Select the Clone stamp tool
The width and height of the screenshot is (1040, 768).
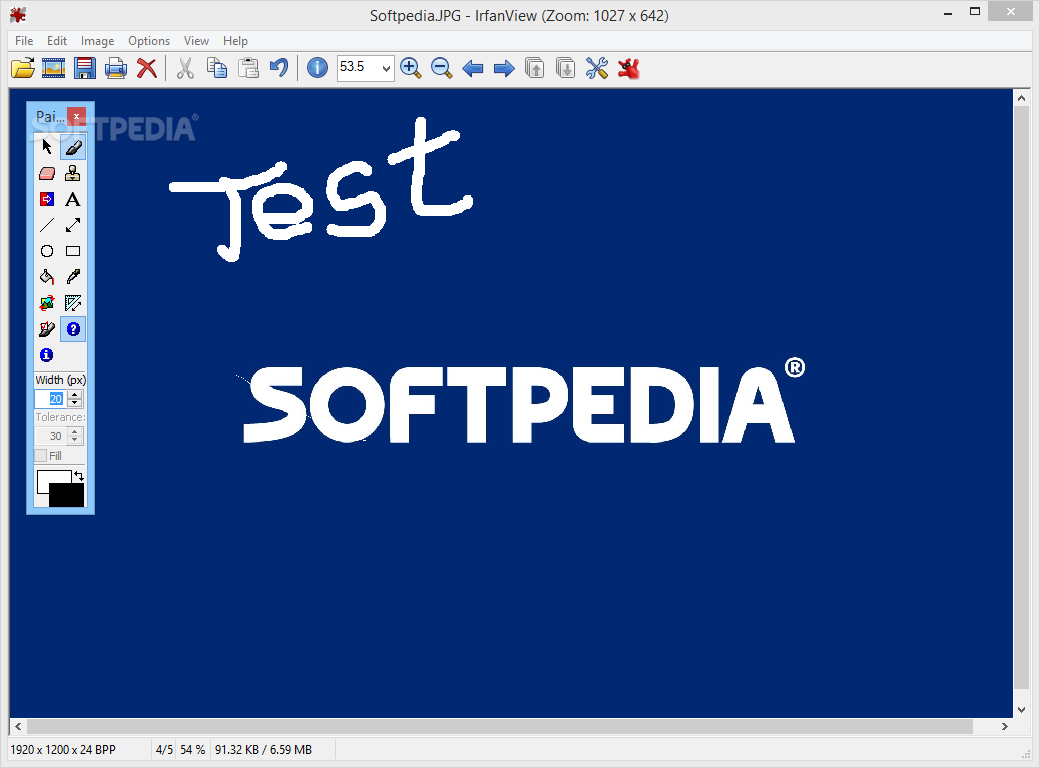pos(73,173)
